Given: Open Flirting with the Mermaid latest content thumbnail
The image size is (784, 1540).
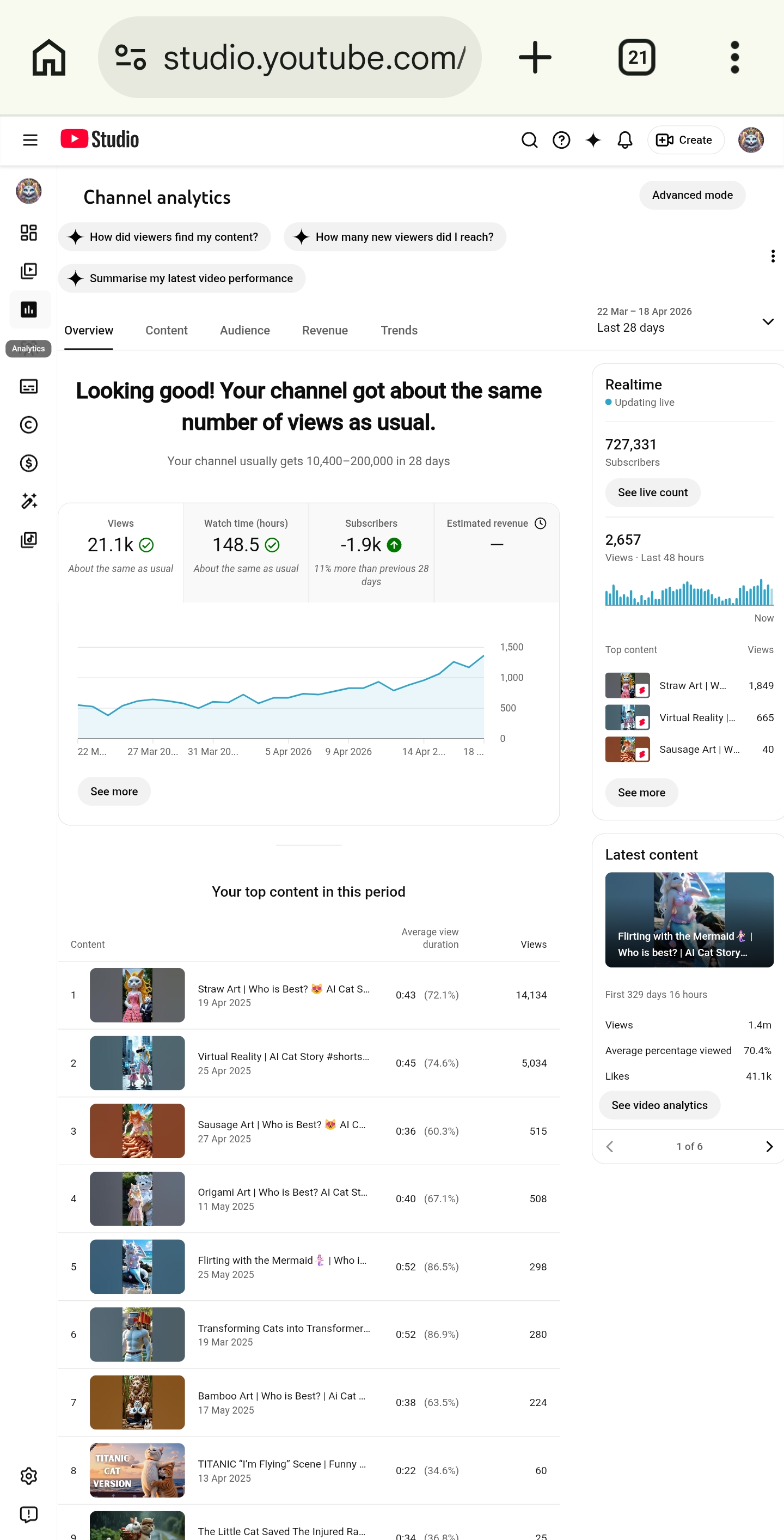Looking at the screenshot, I should click(689, 920).
